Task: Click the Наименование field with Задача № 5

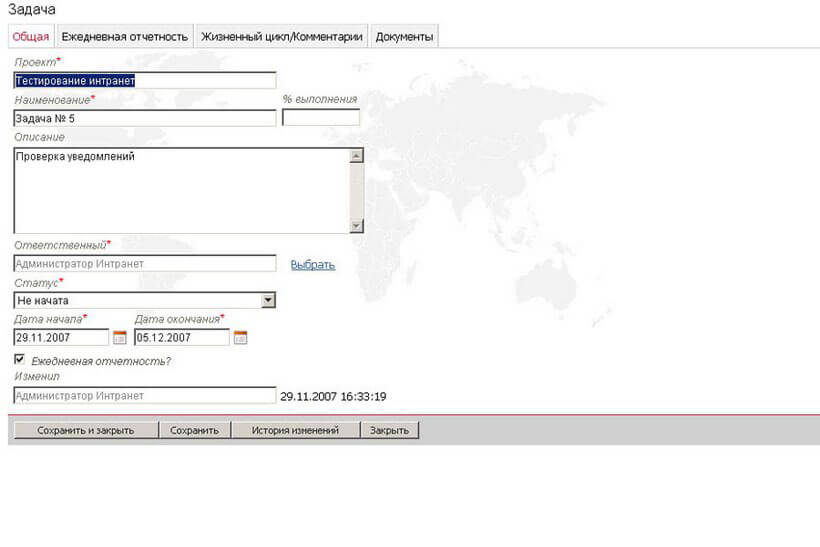Action: tap(144, 118)
